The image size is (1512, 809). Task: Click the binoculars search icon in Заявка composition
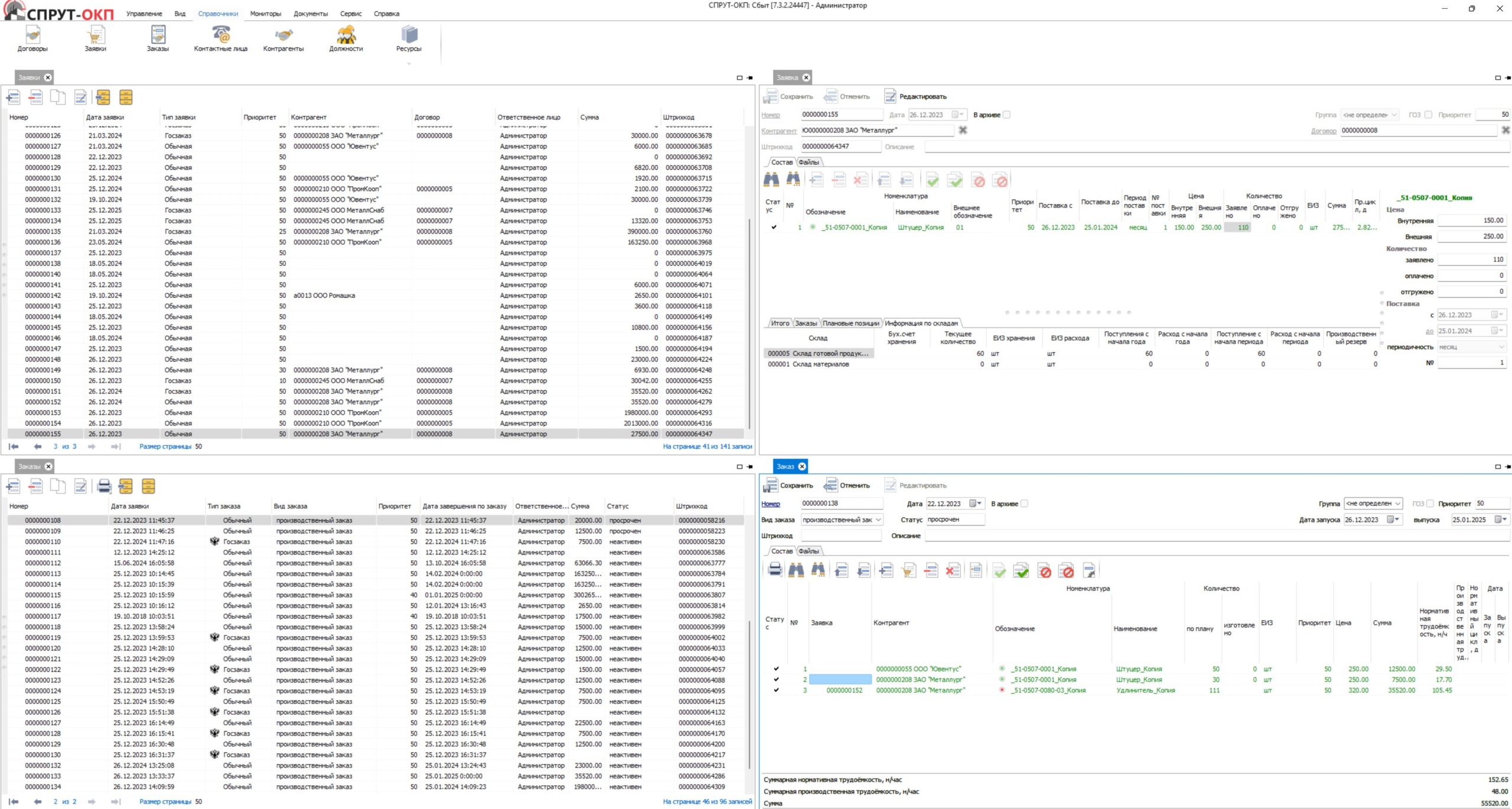(x=771, y=180)
